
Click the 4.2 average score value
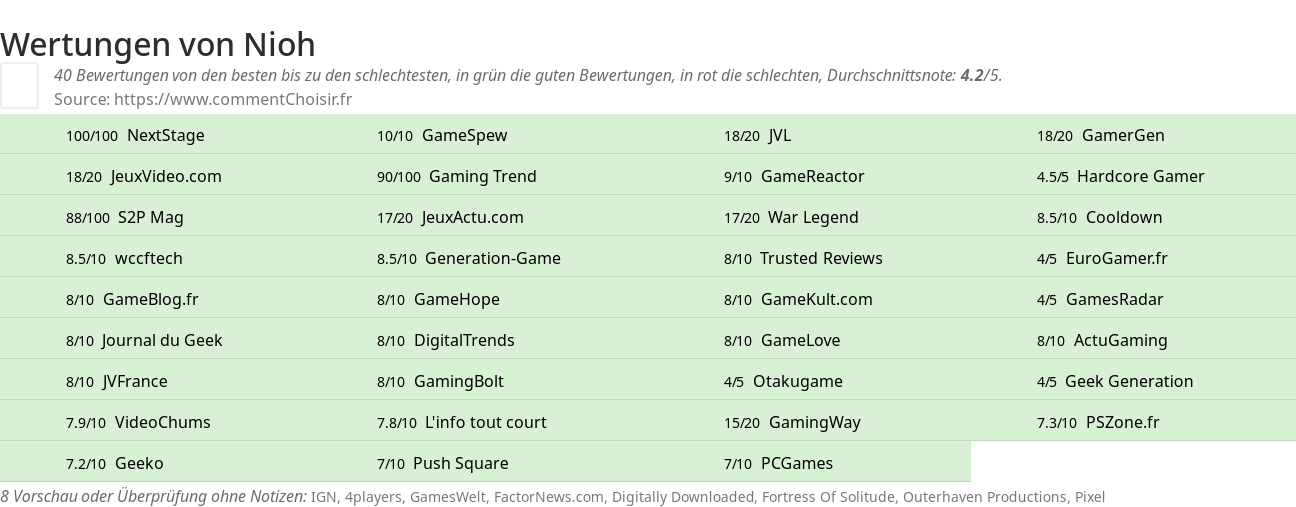pos(972,75)
